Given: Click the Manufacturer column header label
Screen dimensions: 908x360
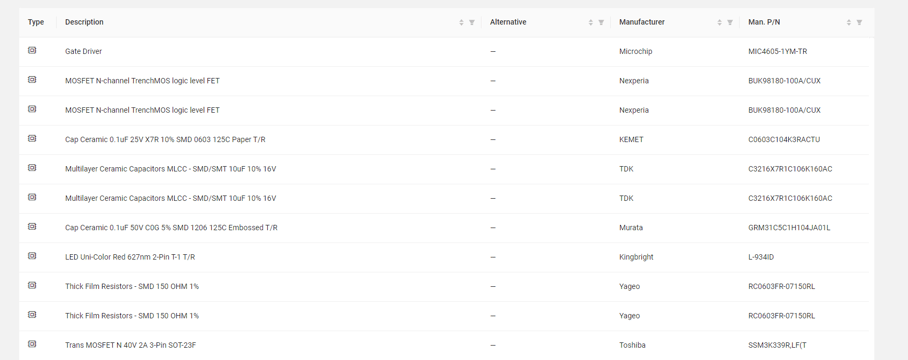Looking at the screenshot, I should [x=642, y=22].
